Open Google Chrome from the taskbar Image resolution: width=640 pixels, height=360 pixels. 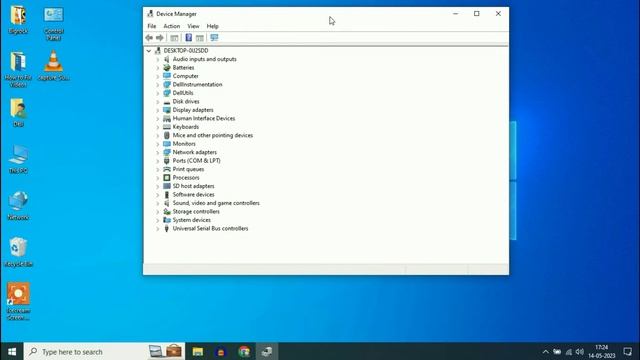tap(244, 351)
